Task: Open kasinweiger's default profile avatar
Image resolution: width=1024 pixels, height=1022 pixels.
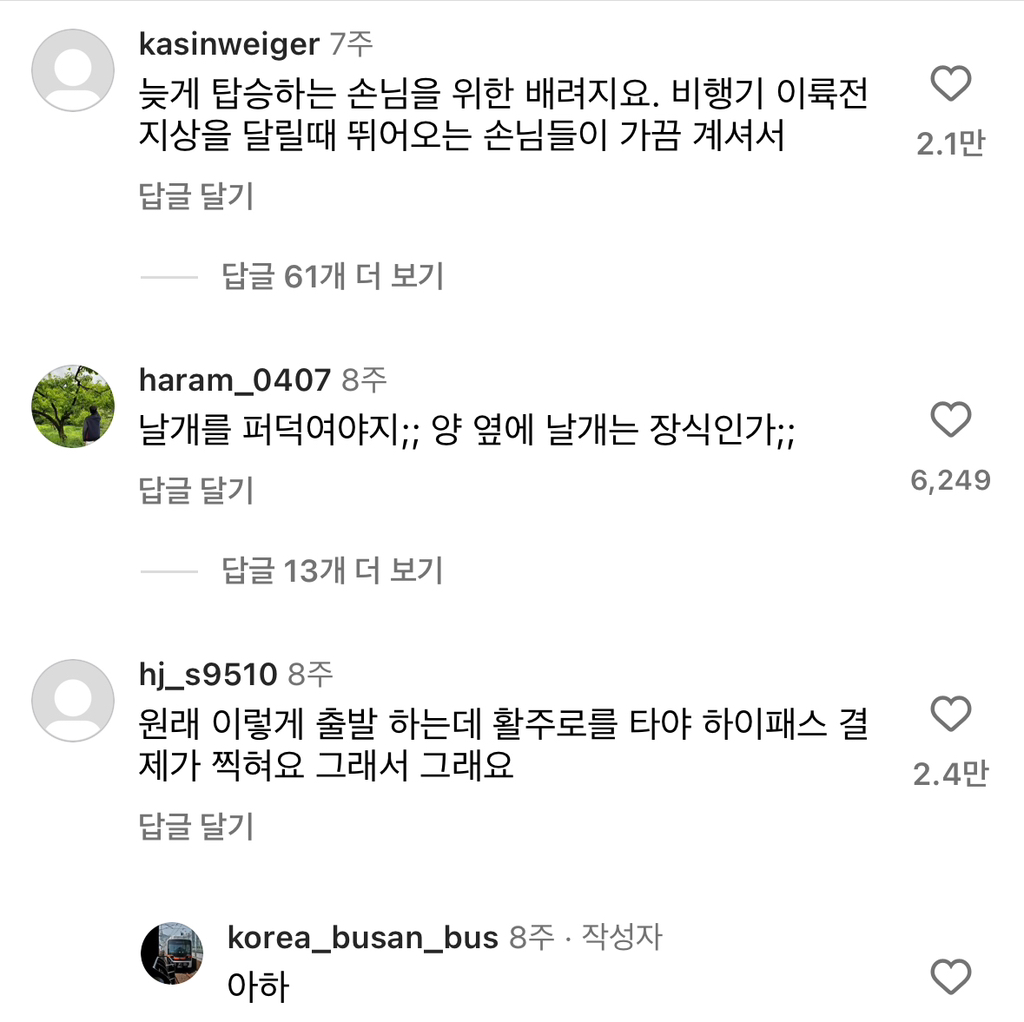Action: pos(73,70)
